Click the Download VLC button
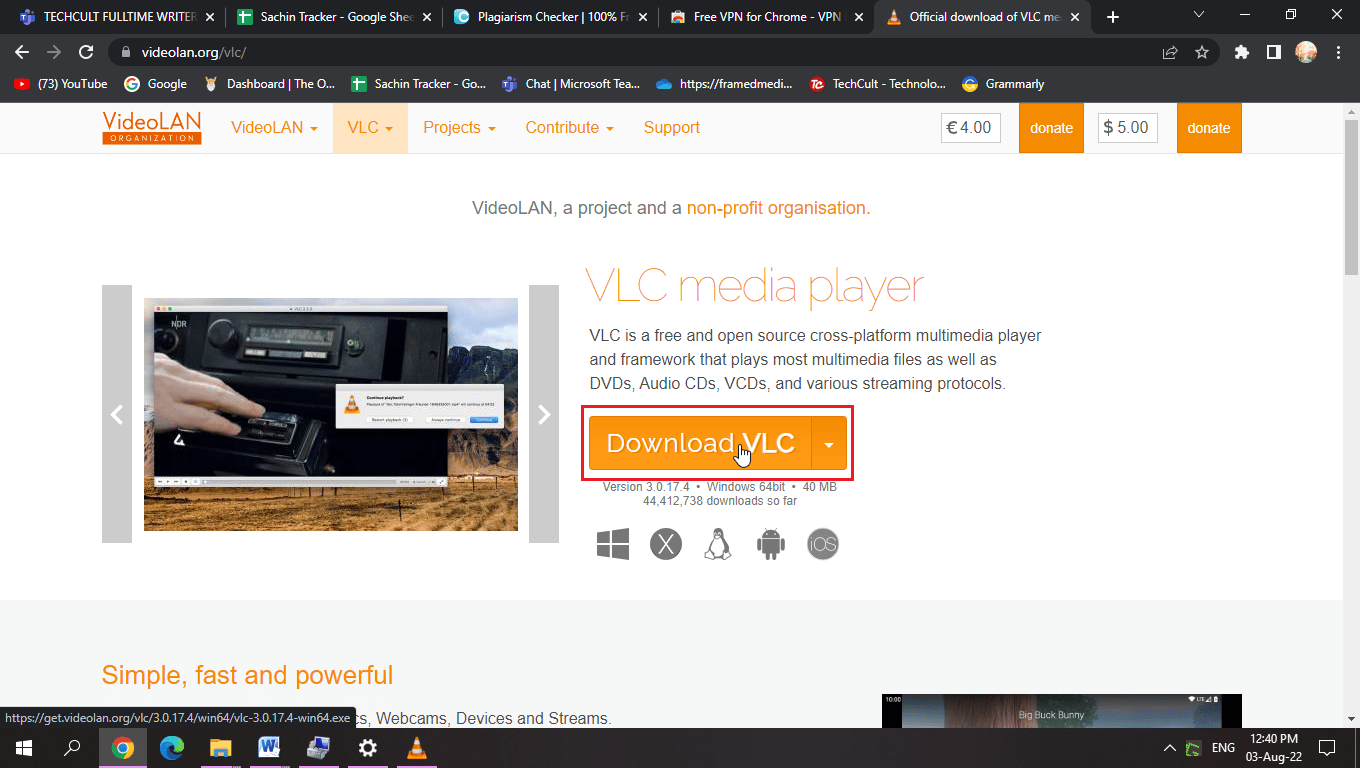Image resolution: width=1360 pixels, height=768 pixels. pos(700,443)
